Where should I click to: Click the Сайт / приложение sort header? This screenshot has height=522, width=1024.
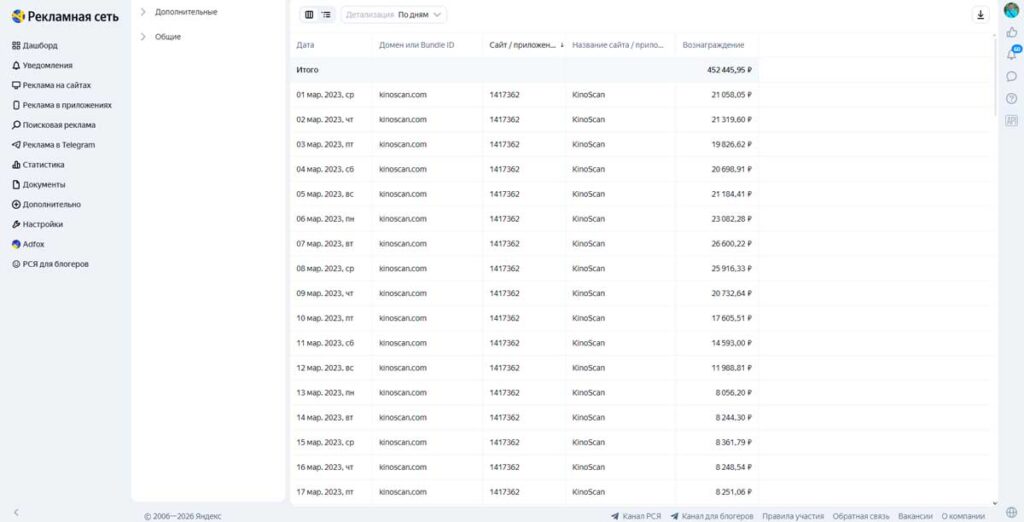point(526,45)
